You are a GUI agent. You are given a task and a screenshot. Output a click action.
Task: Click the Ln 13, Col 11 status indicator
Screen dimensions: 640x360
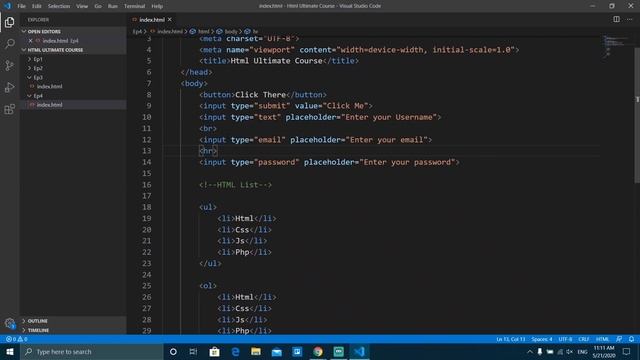point(511,339)
